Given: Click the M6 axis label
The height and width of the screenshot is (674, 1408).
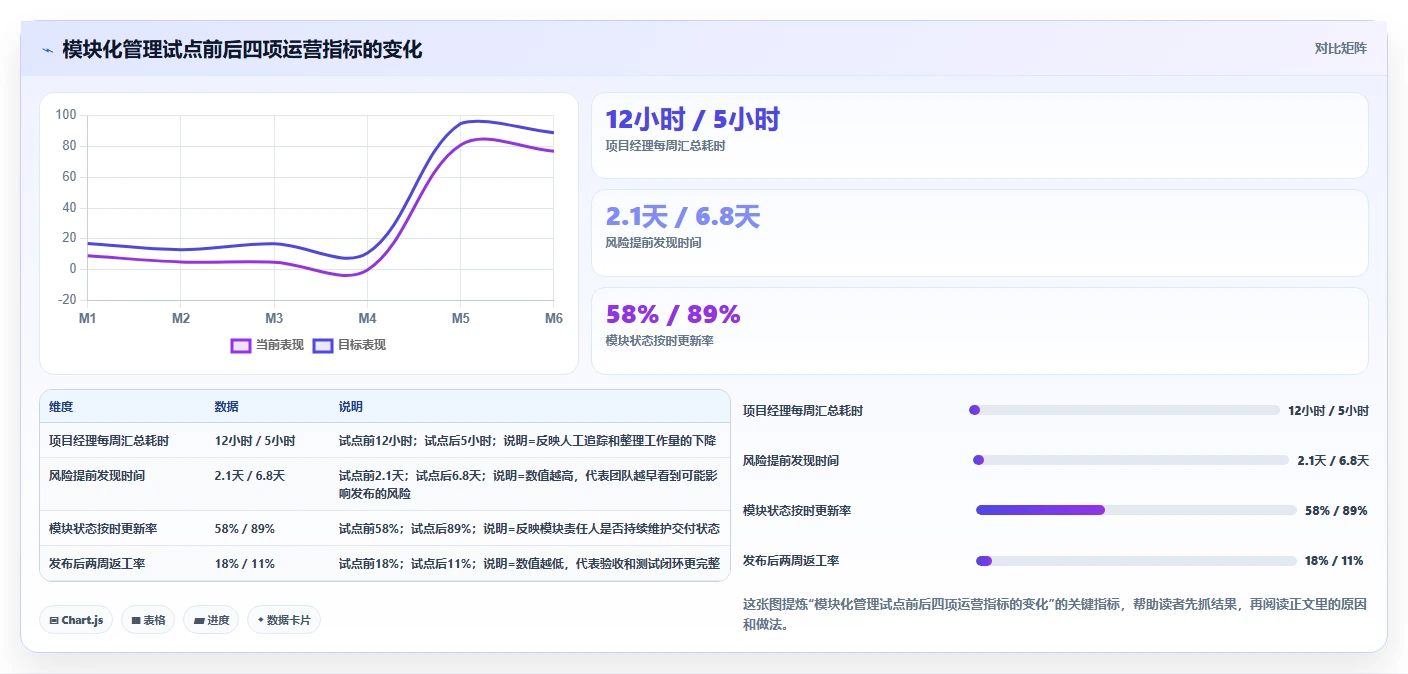Looking at the screenshot, I should (x=554, y=319).
